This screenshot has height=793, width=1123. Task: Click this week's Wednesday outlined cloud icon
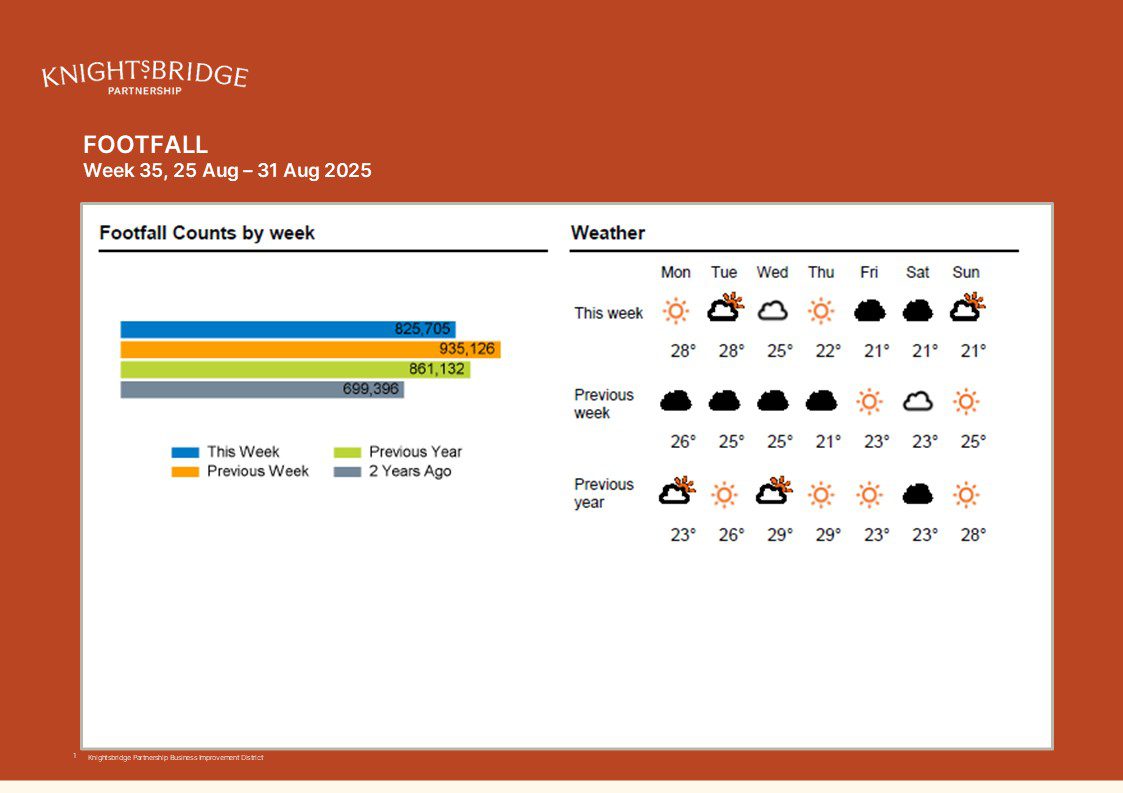pyautogui.click(x=772, y=311)
